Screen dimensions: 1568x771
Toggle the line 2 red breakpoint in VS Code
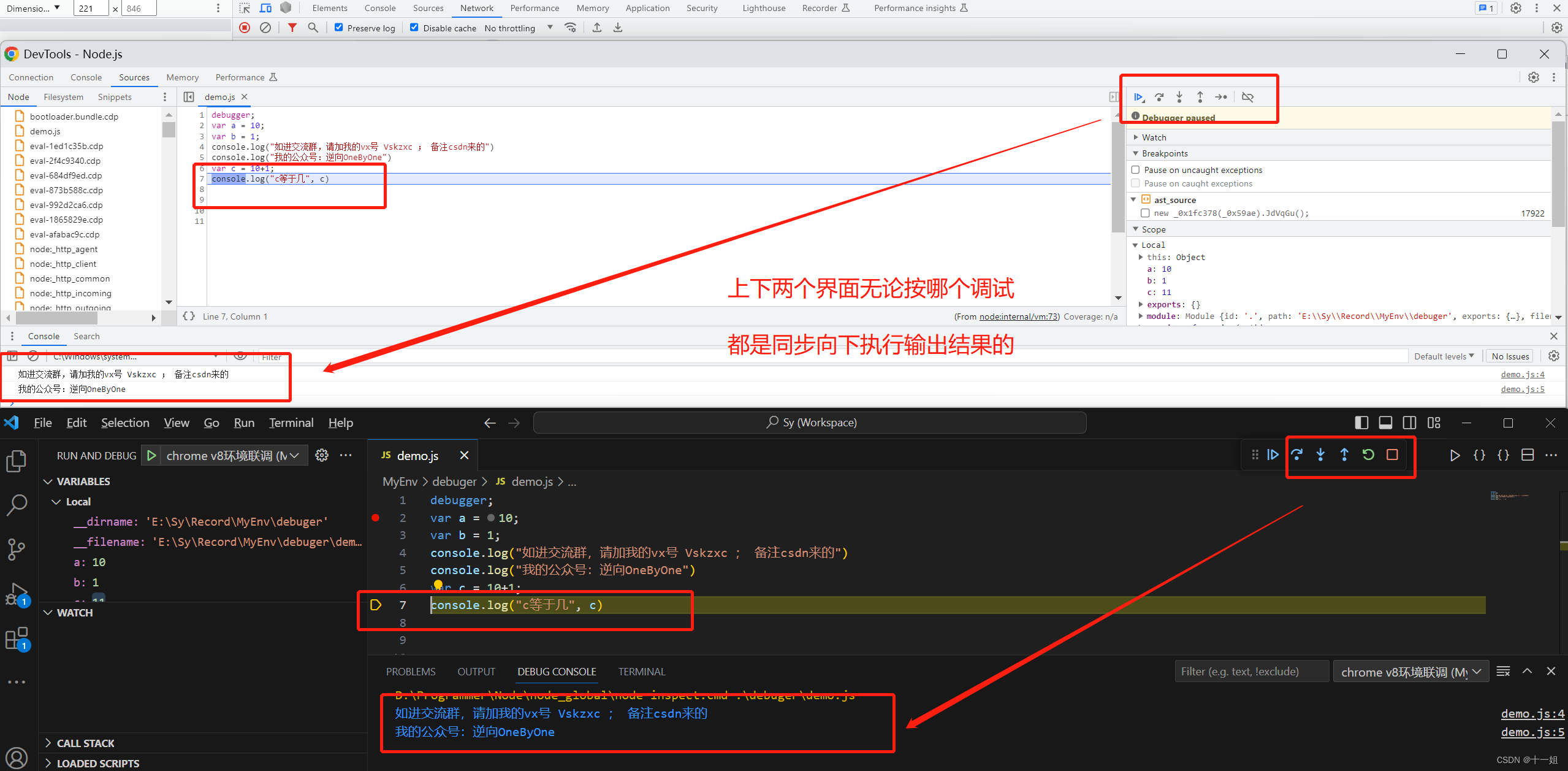click(x=376, y=518)
